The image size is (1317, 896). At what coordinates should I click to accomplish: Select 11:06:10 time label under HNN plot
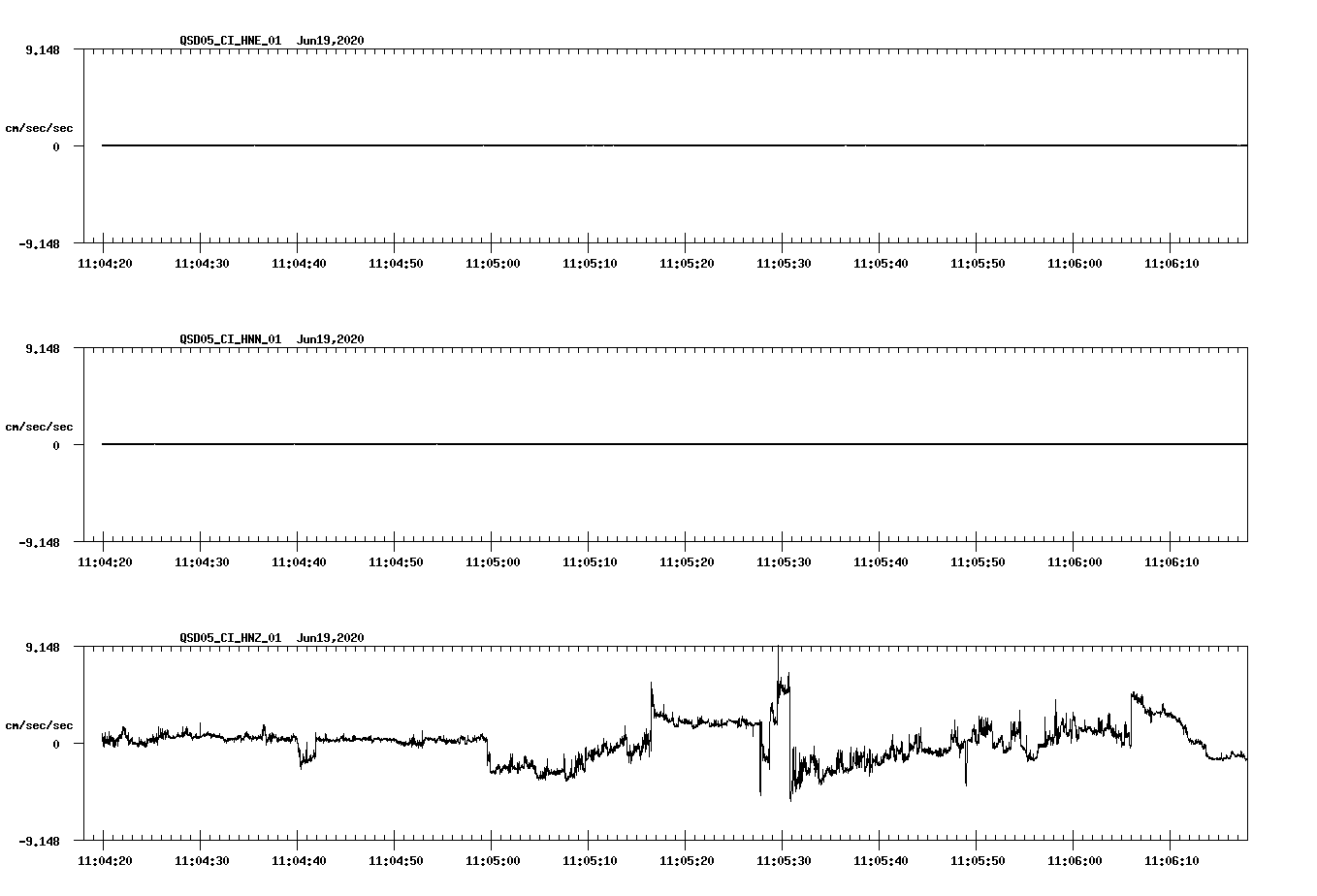[1172, 561]
